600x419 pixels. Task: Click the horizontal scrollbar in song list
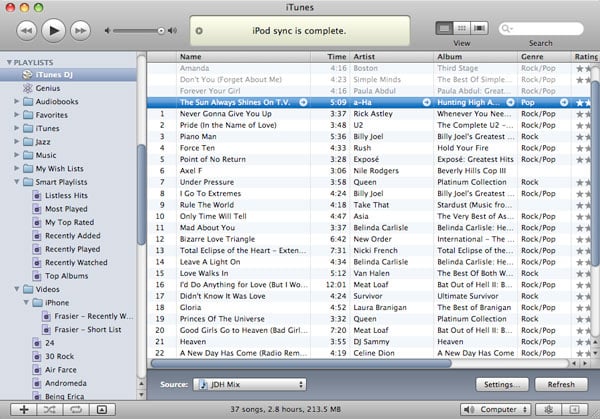(301, 363)
